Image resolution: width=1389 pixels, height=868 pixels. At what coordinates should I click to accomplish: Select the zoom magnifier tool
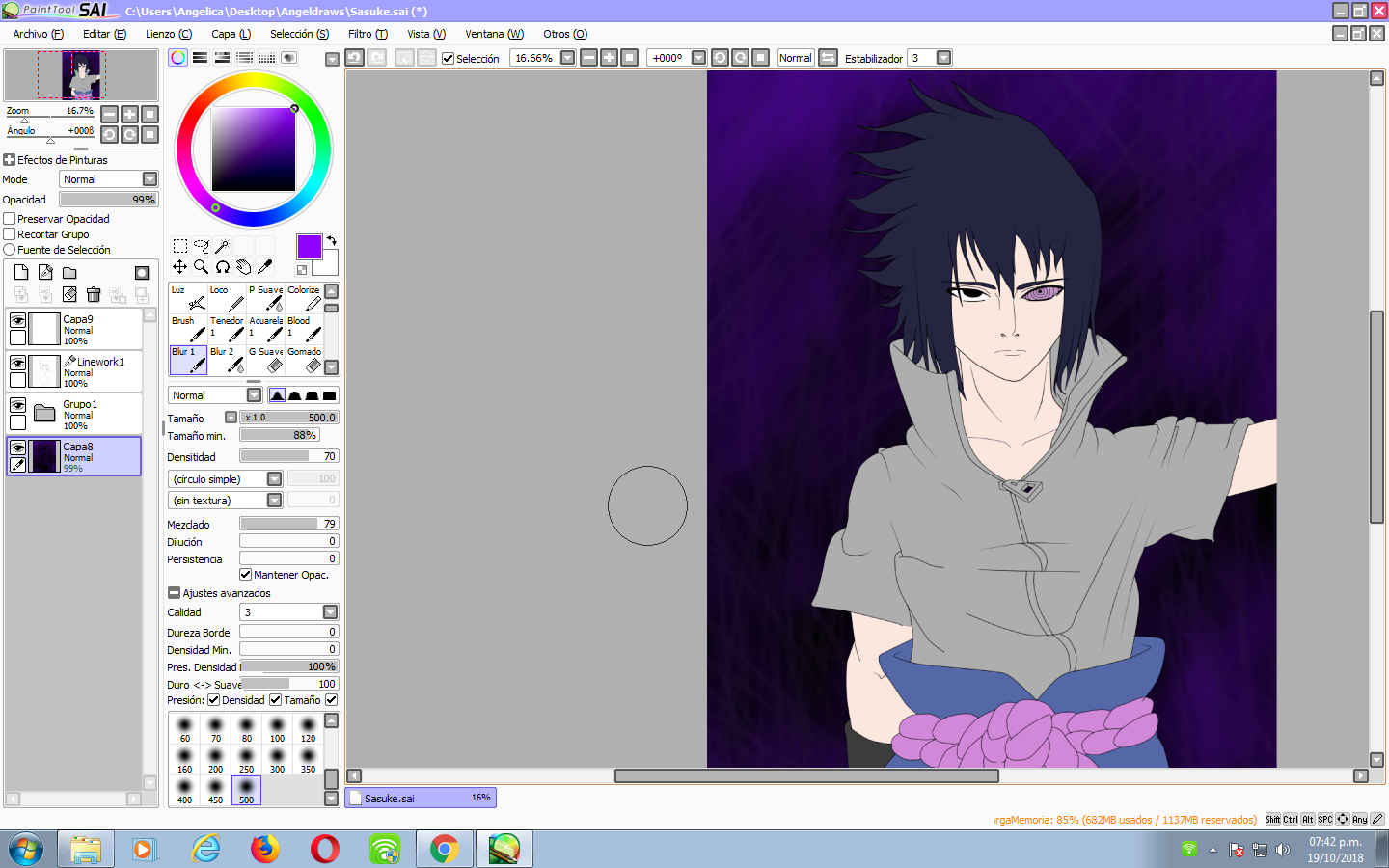pos(202,267)
